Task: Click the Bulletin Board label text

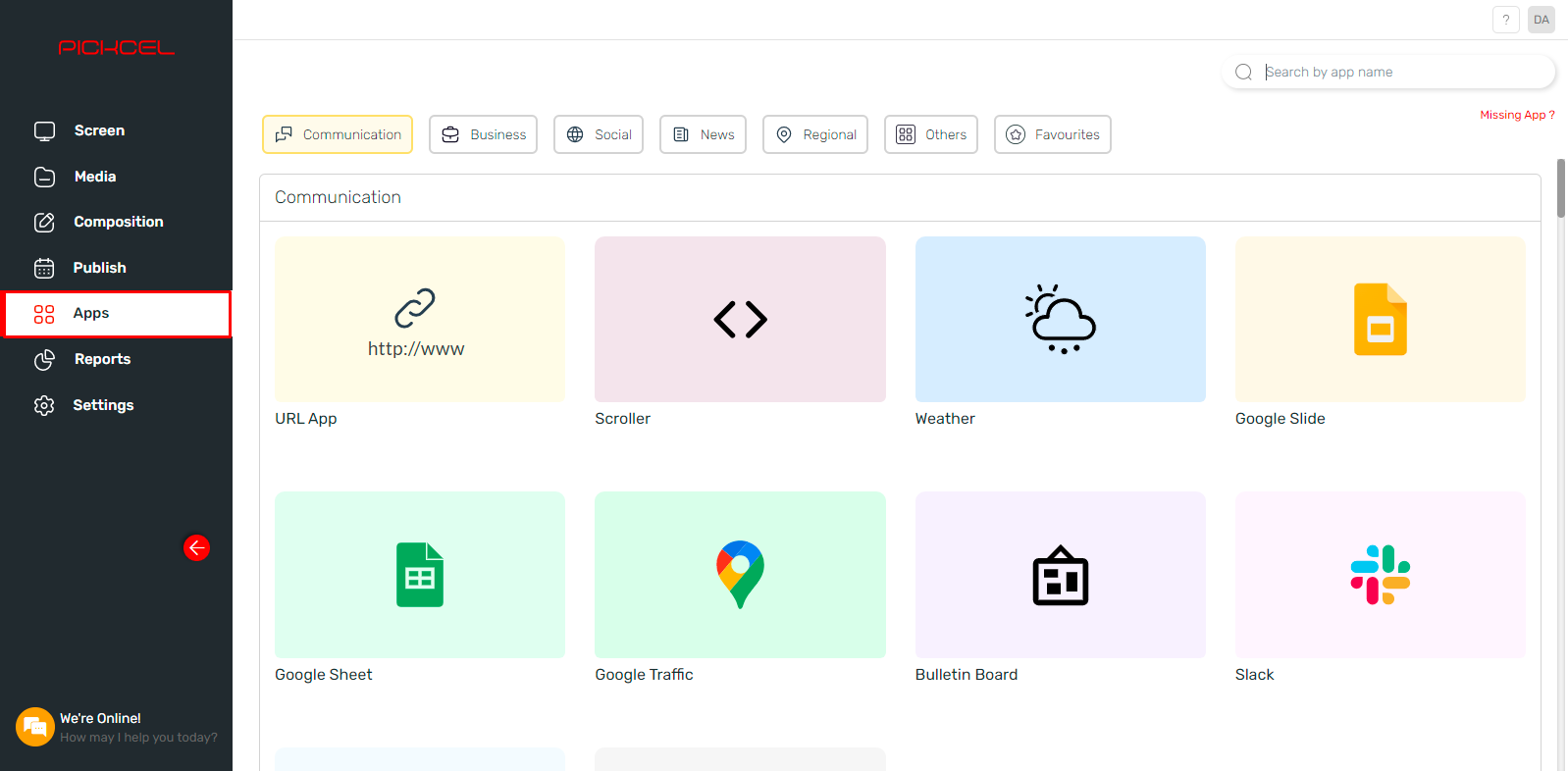Action: 967,675
